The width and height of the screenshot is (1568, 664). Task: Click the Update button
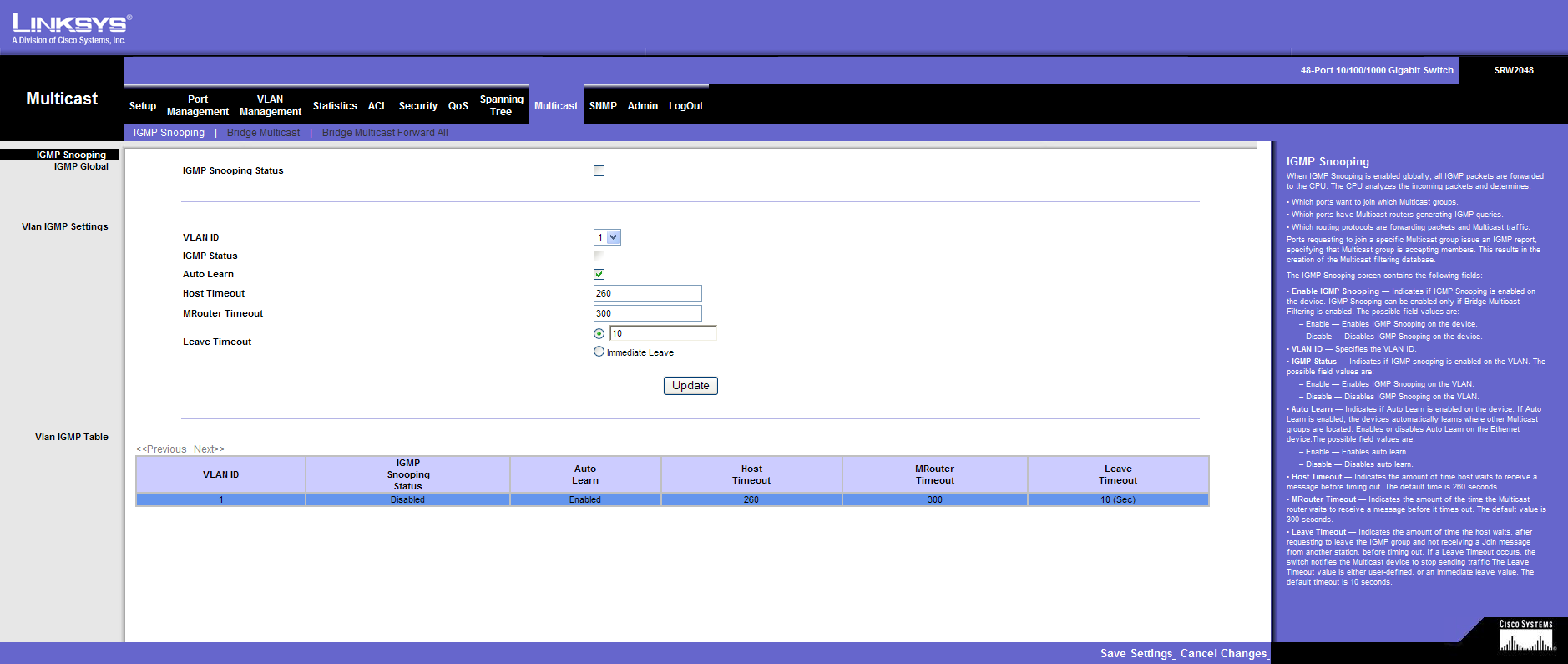point(690,386)
